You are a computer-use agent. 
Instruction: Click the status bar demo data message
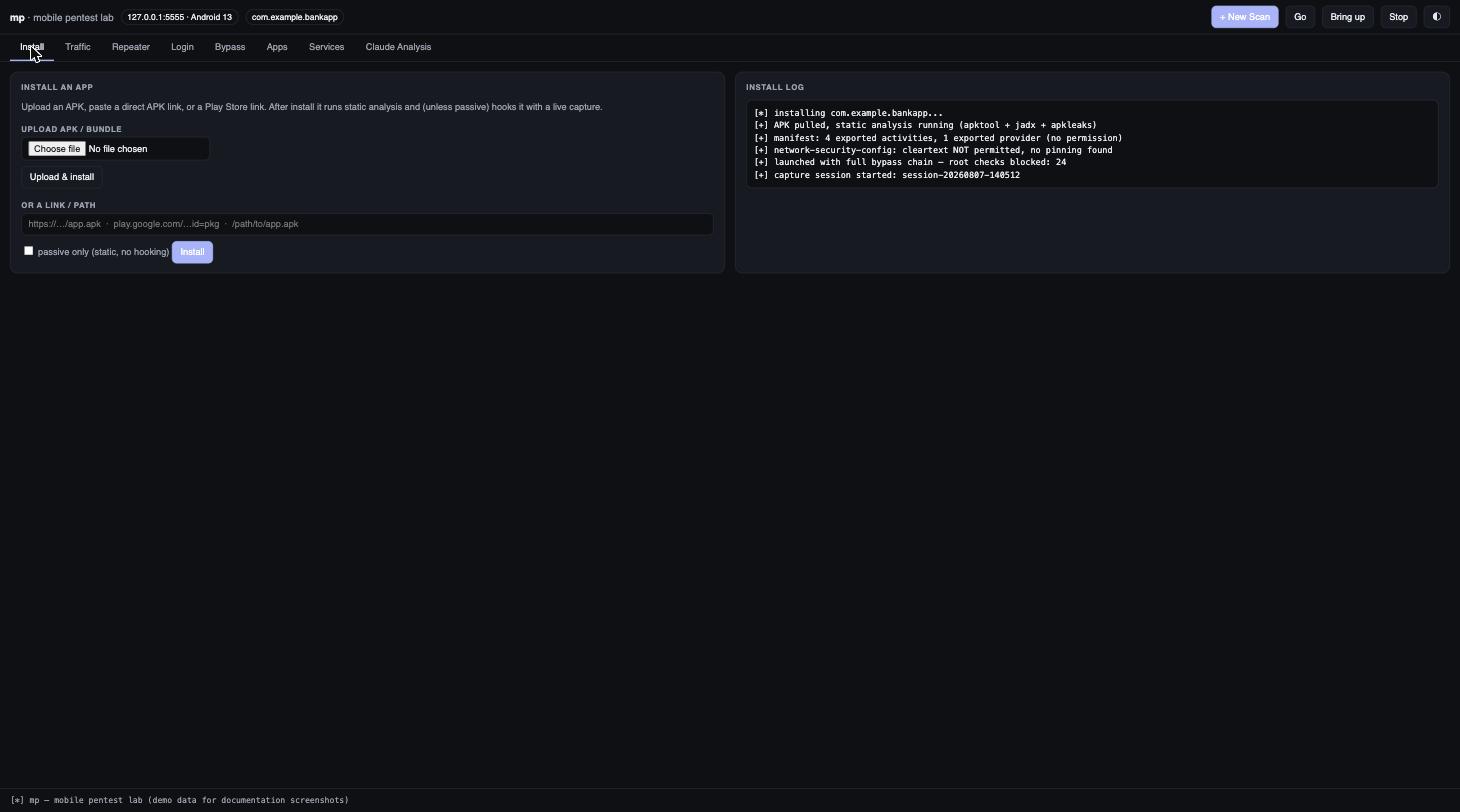pos(180,800)
